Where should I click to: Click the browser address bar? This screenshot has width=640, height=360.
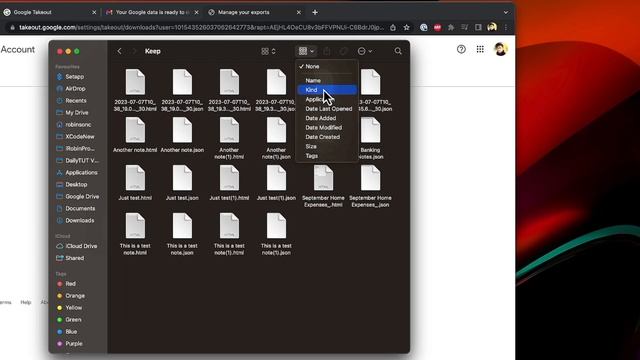click(x=201, y=27)
